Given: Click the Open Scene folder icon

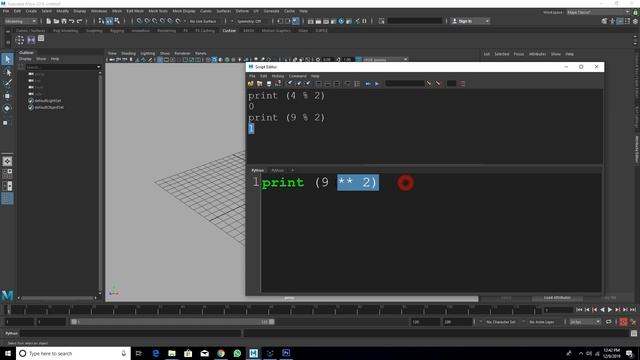Looking at the screenshot, I should click(56, 21).
